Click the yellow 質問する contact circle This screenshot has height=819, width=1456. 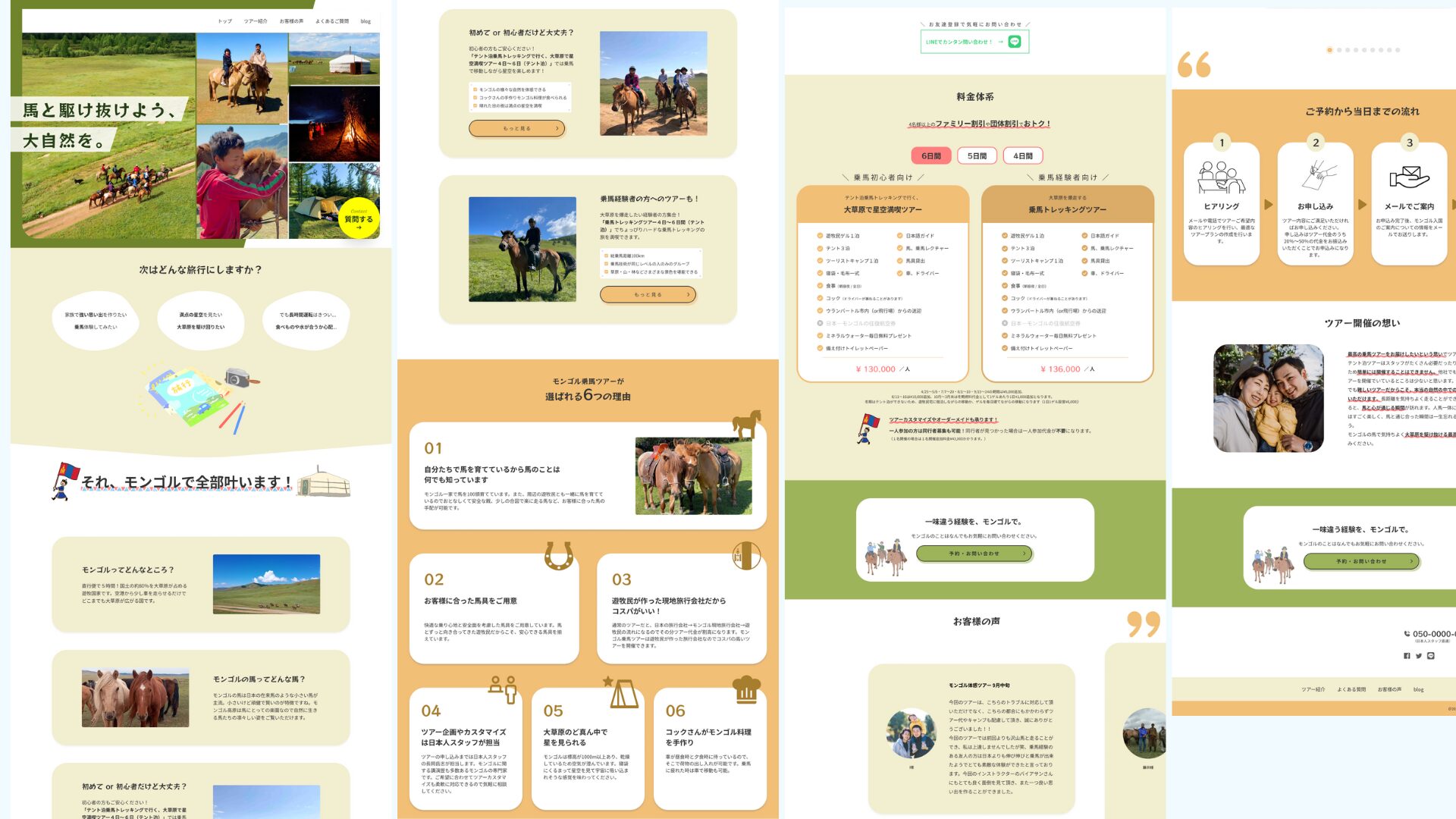click(x=359, y=218)
